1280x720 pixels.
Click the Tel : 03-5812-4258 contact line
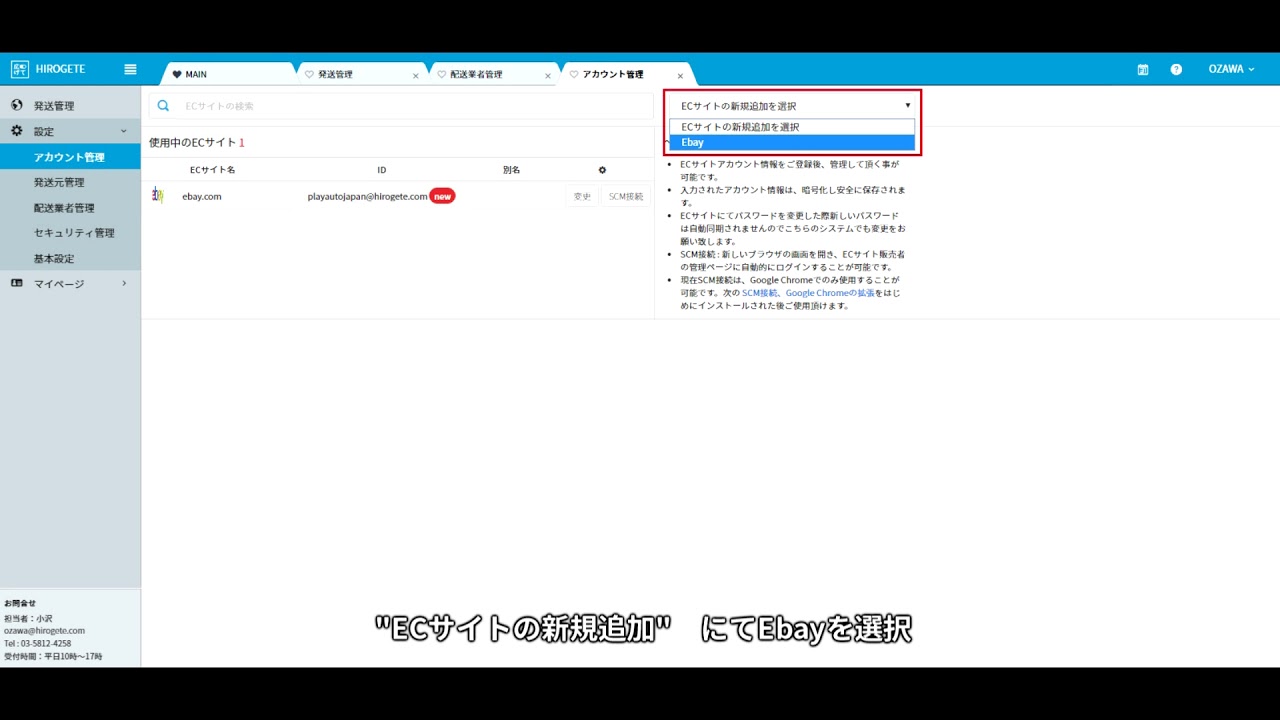click(37, 643)
